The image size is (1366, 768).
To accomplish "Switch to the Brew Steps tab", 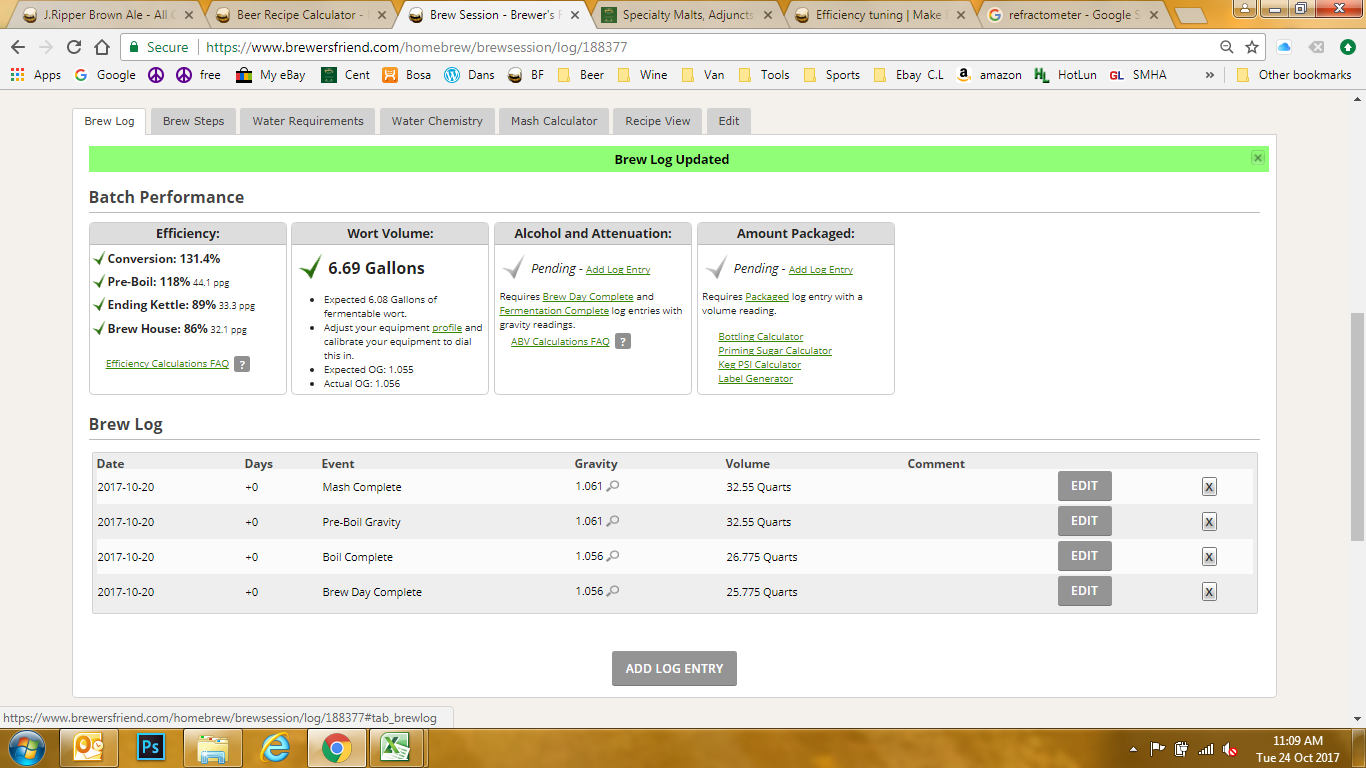I will tap(194, 121).
